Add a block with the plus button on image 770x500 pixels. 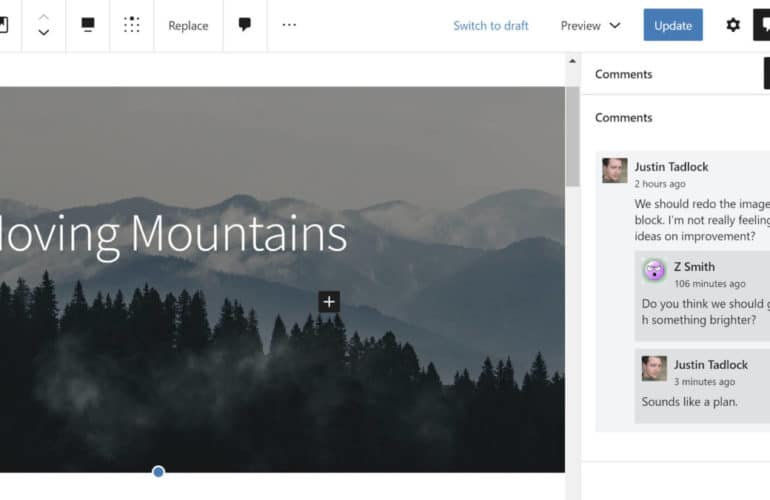(329, 302)
